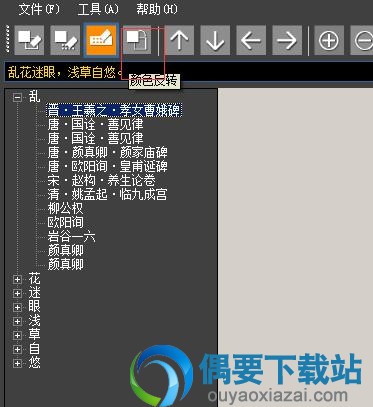Select 唐·欧阳询·皇甫诞碑 entry
This screenshot has height=407, width=373.
coord(107,166)
